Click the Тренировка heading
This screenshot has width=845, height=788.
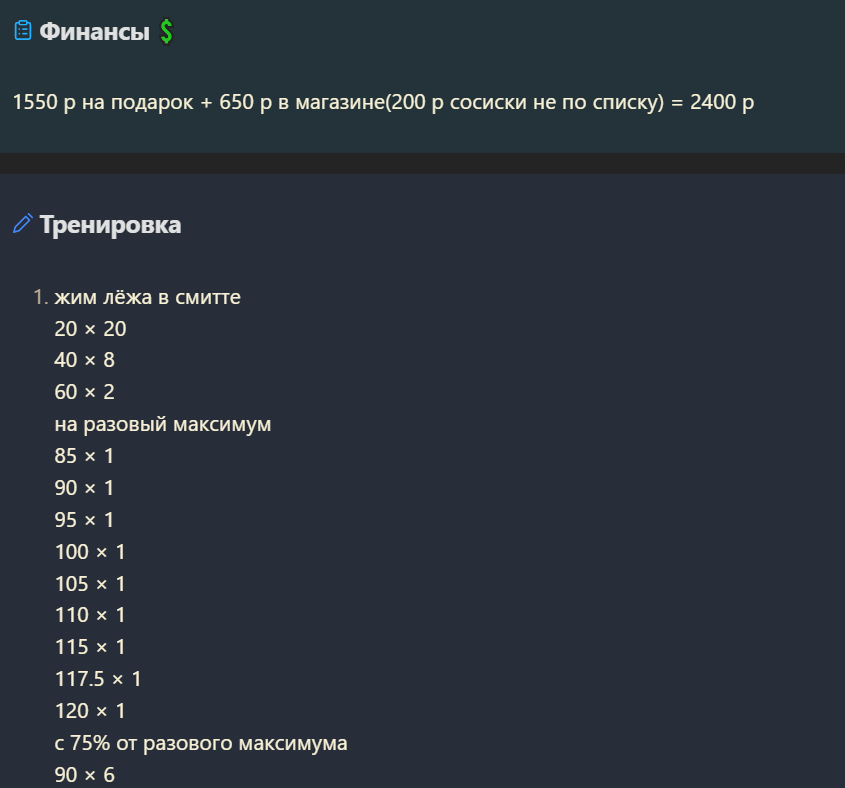tap(110, 225)
